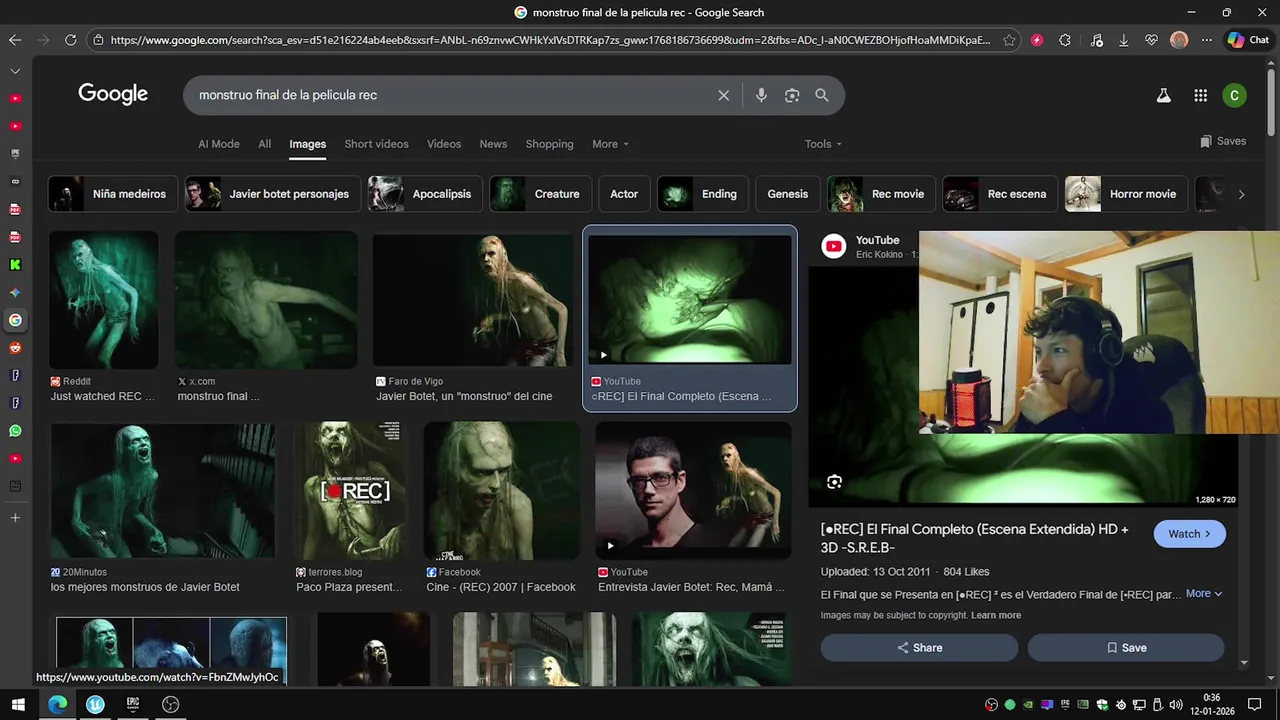Image resolution: width=1280 pixels, height=720 pixels.
Task: Open the notification center icon
Action: click(x=1254, y=704)
